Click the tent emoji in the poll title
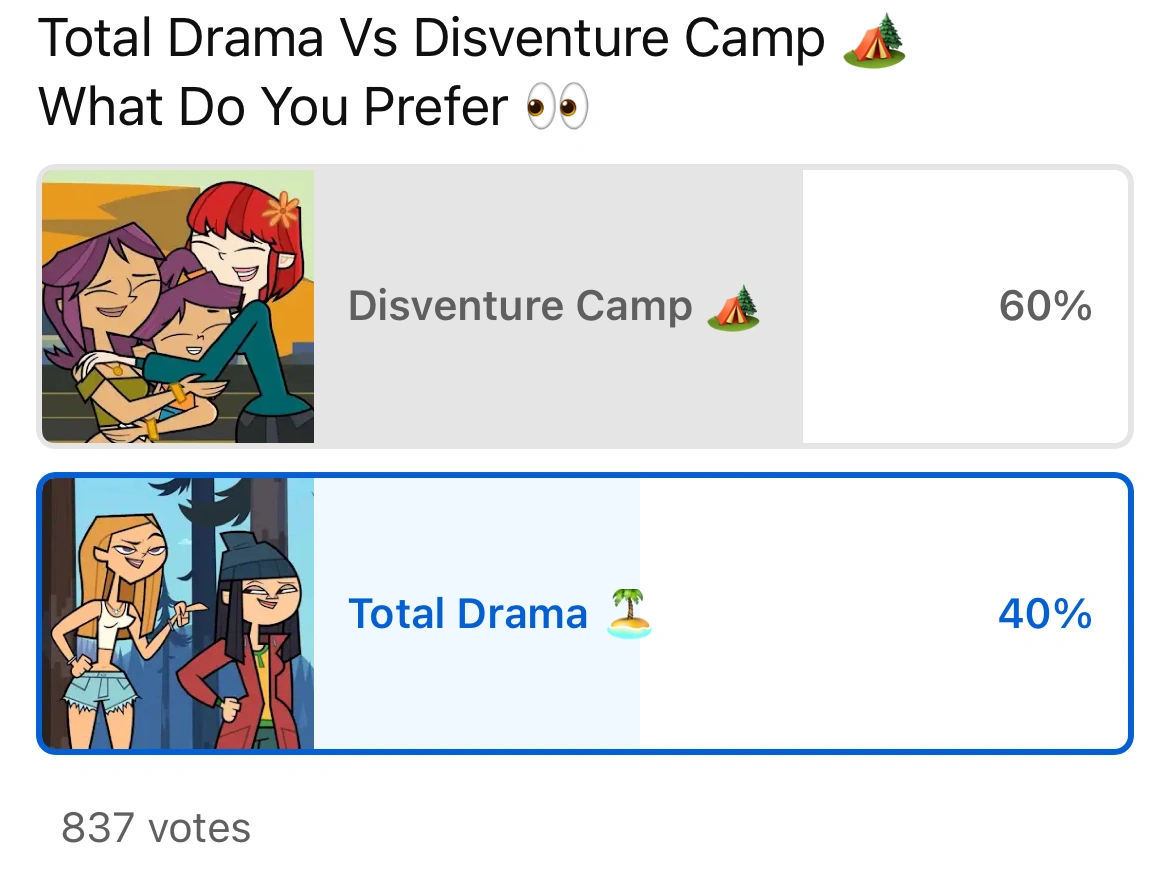Viewport: 1170px width, 884px height. pyautogui.click(x=871, y=39)
